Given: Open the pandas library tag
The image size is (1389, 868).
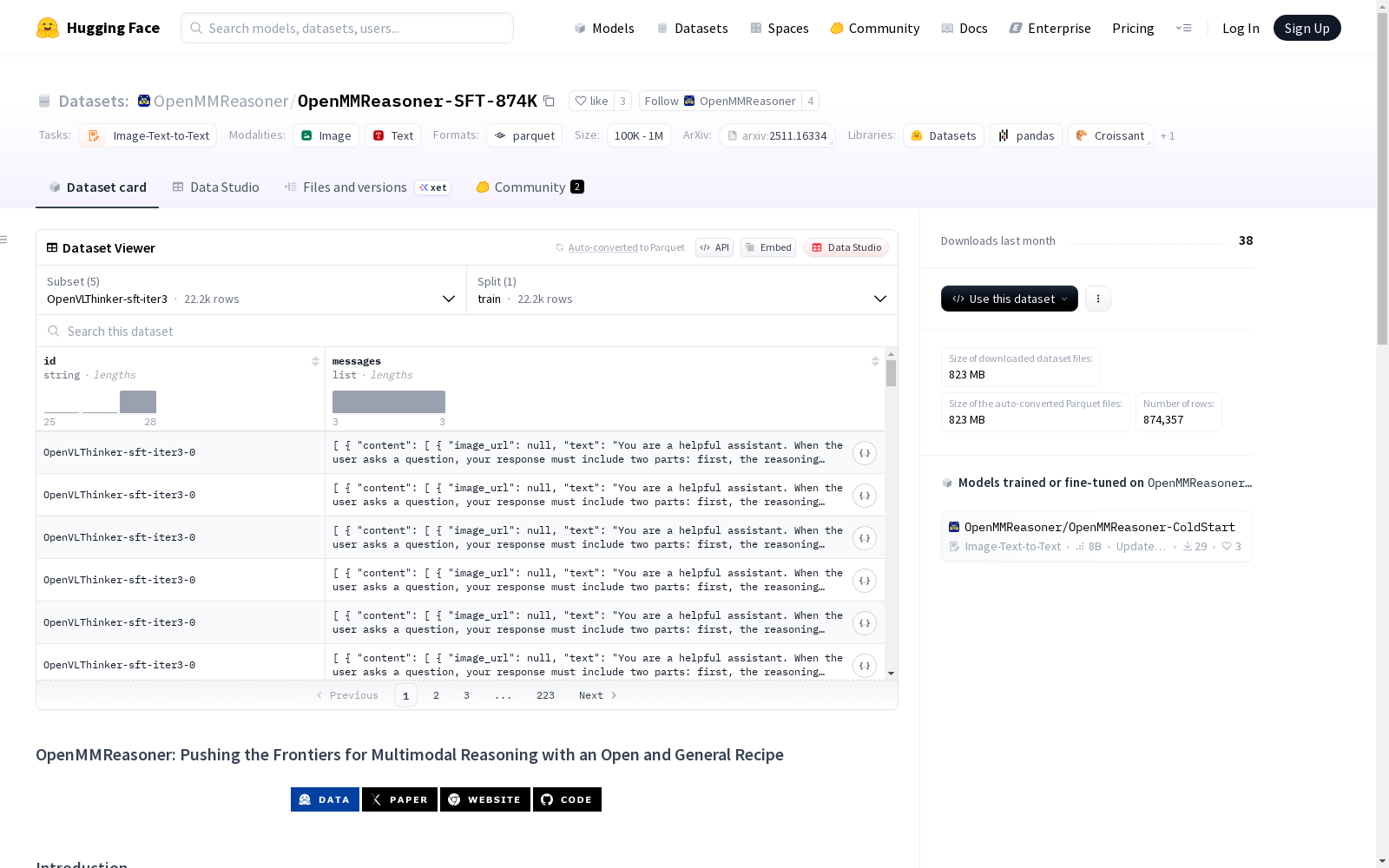Looking at the screenshot, I should pyautogui.click(x=1026, y=135).
